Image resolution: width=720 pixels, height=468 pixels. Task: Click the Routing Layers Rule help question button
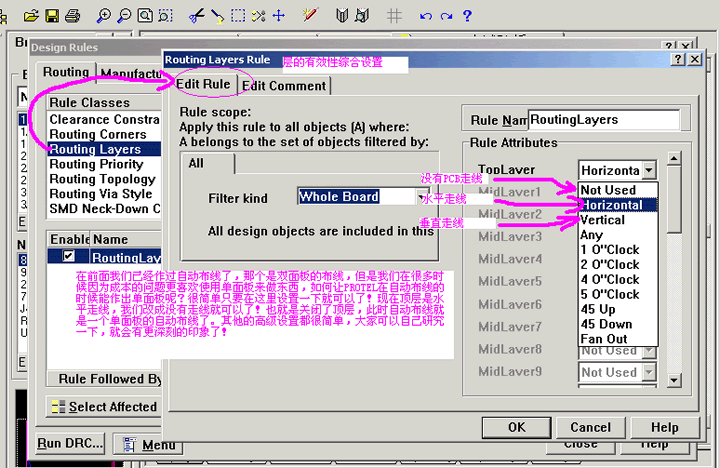tap(678, 59)
